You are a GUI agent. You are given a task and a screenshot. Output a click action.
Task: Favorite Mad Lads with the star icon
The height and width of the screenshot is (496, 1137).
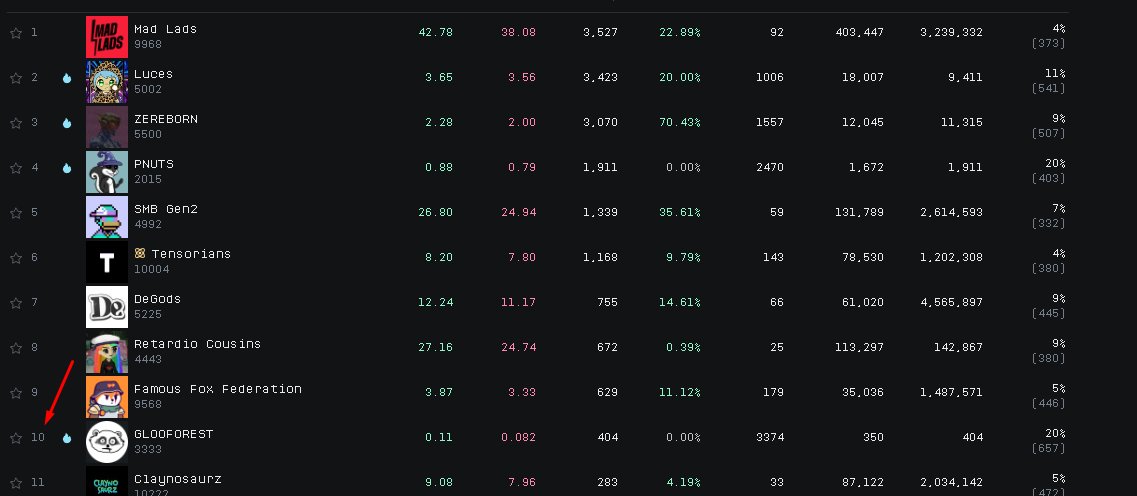pos(16,33)
